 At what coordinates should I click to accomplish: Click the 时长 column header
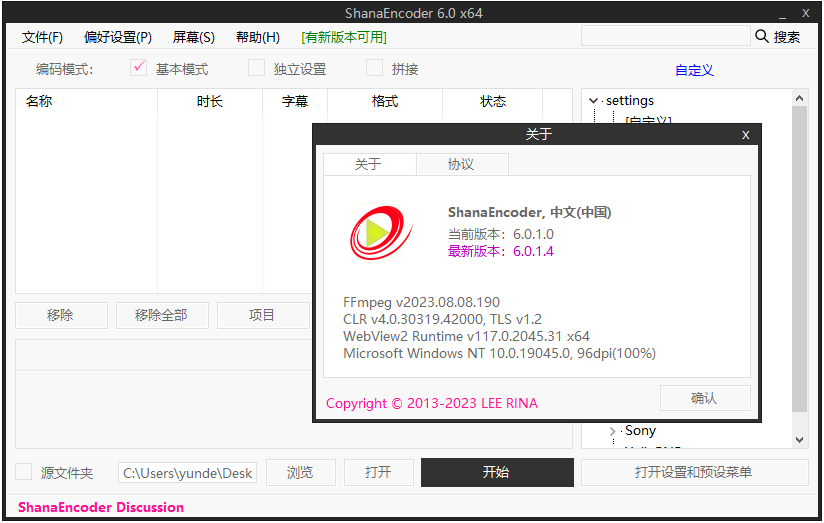pyautogui.click(x=210, y=101)
